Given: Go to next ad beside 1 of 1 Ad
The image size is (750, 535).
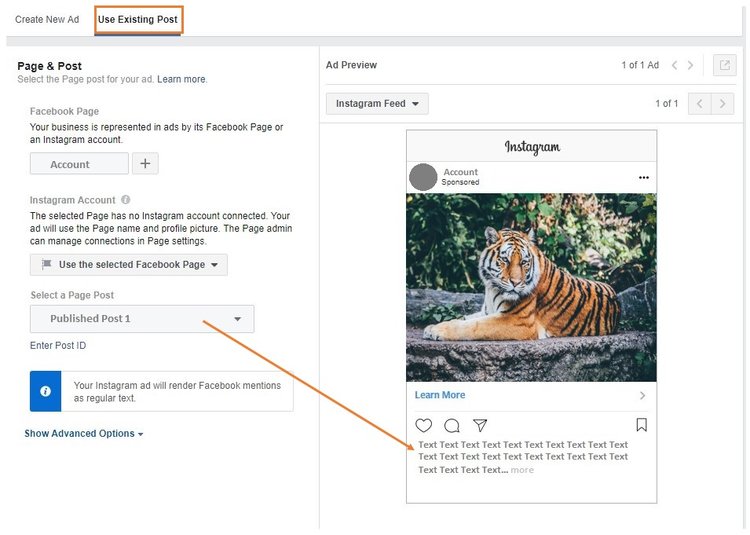Looking at the screenshot, I should point(690,66).
